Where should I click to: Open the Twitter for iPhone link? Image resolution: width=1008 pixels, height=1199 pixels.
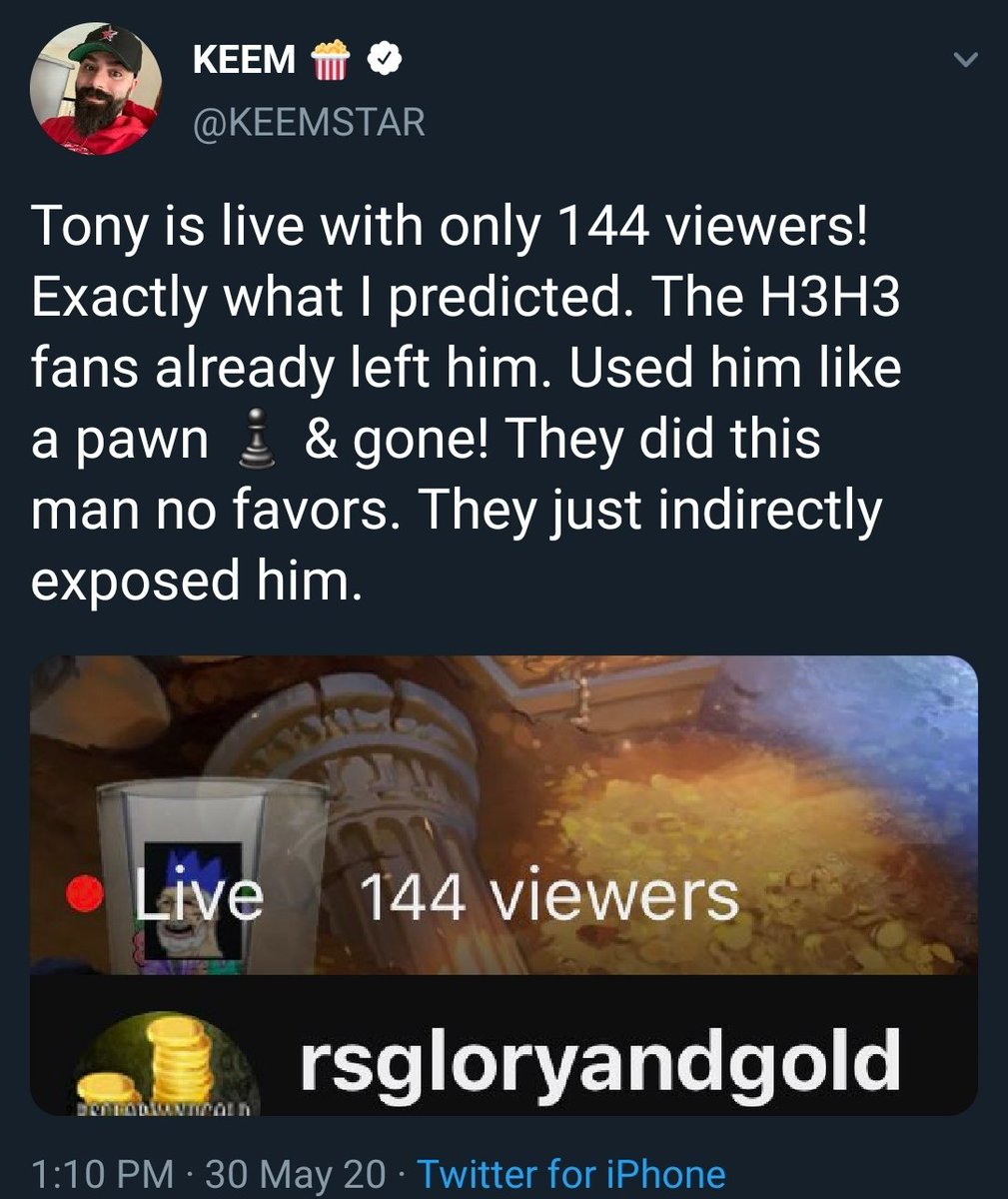570,1173
